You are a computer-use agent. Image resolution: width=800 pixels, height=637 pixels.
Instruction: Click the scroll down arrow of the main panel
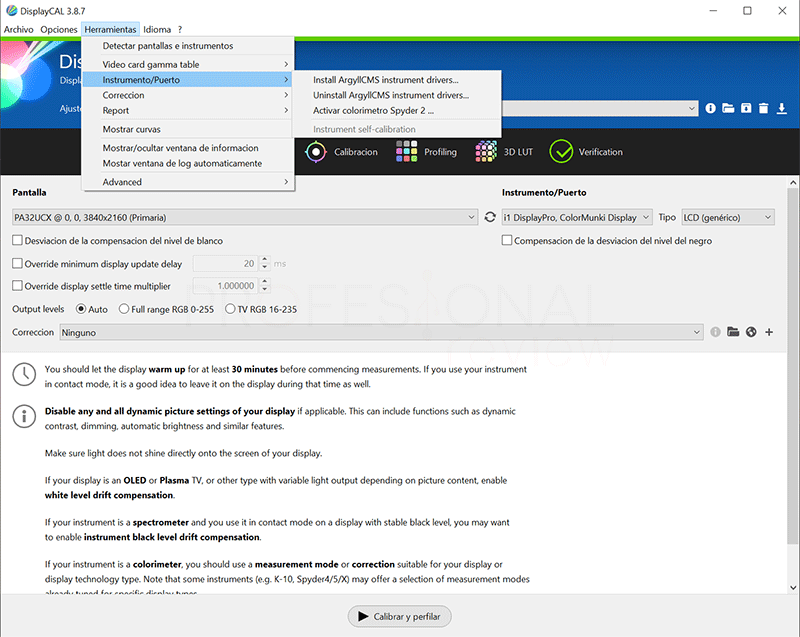click(793, 587)
